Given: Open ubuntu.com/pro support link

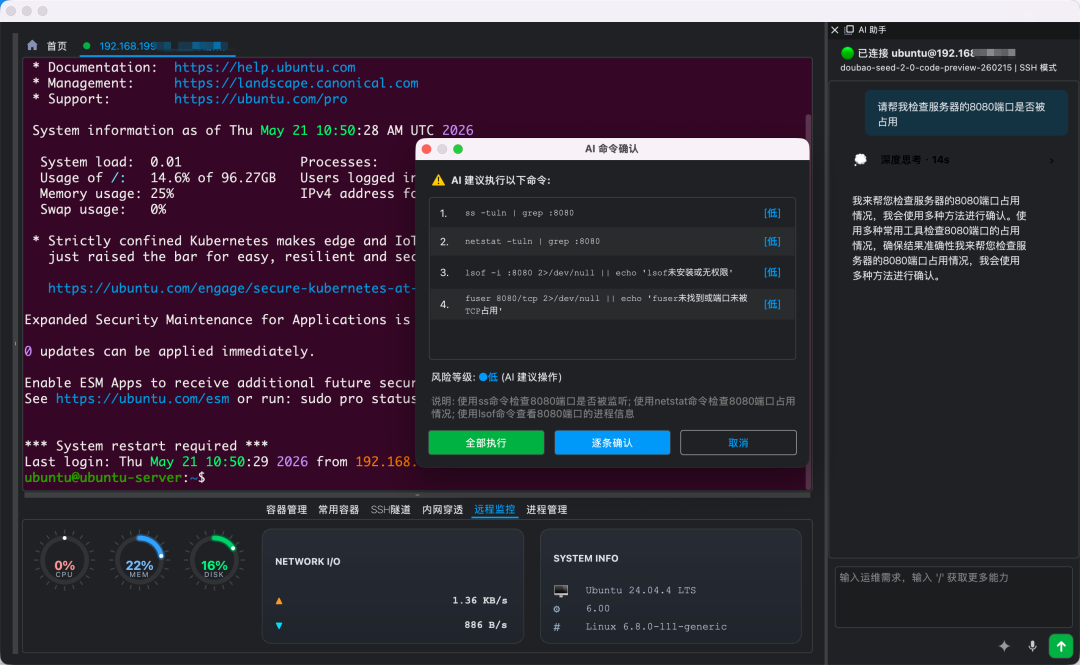Looking at the screenshot, I should pyautogui.click(x=260, y=99).
